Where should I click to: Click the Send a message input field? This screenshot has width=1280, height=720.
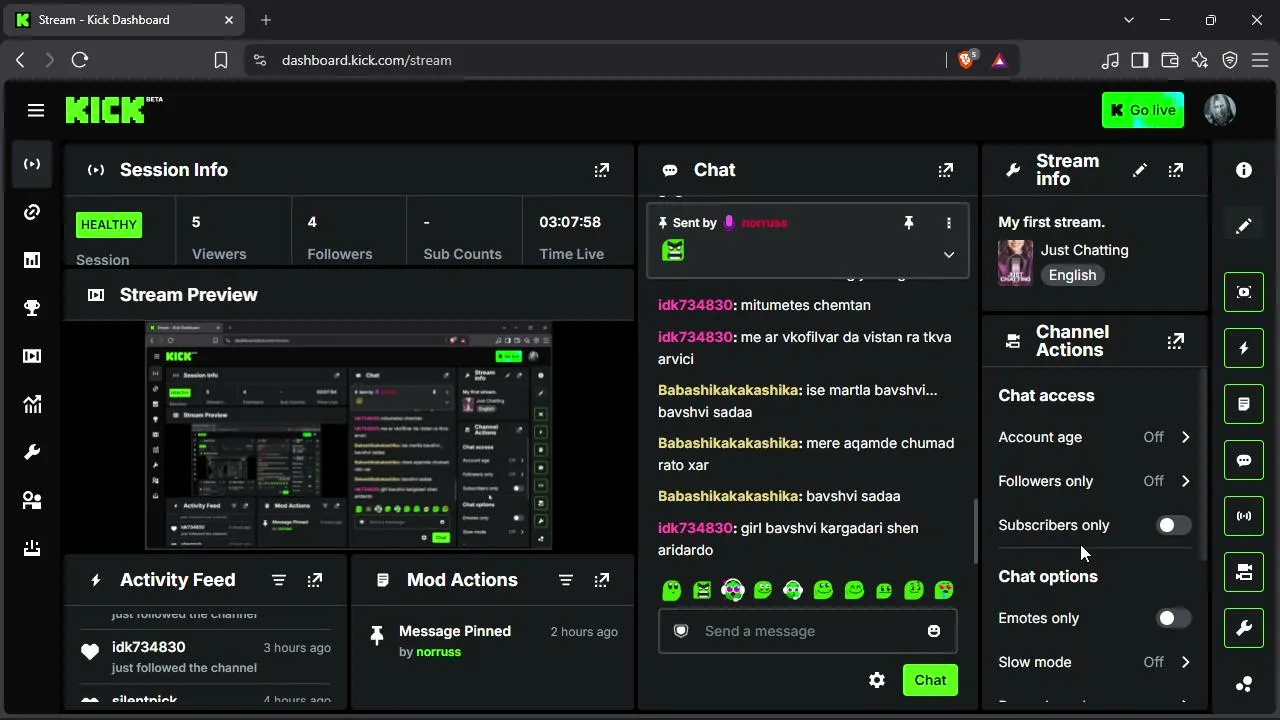pyautogui.click(x=807, y=631)
